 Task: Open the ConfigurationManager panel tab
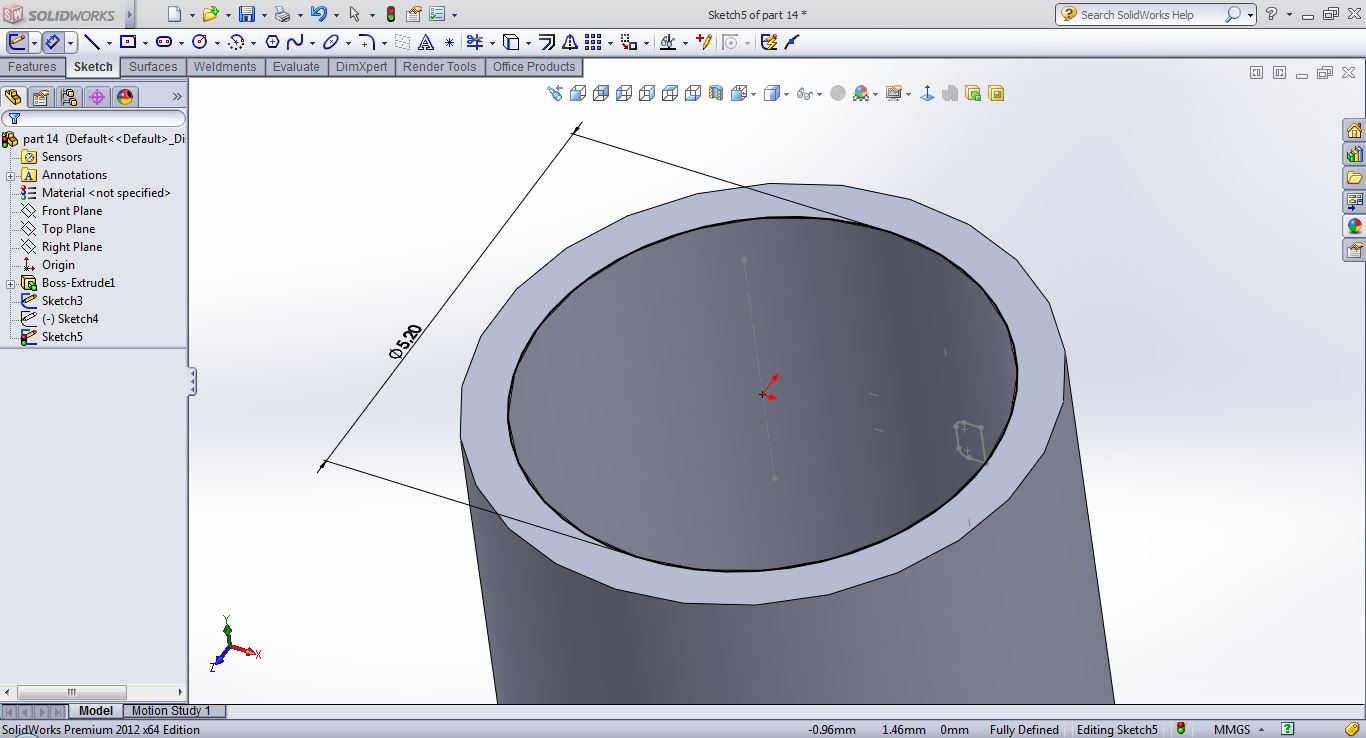(68, 97)
